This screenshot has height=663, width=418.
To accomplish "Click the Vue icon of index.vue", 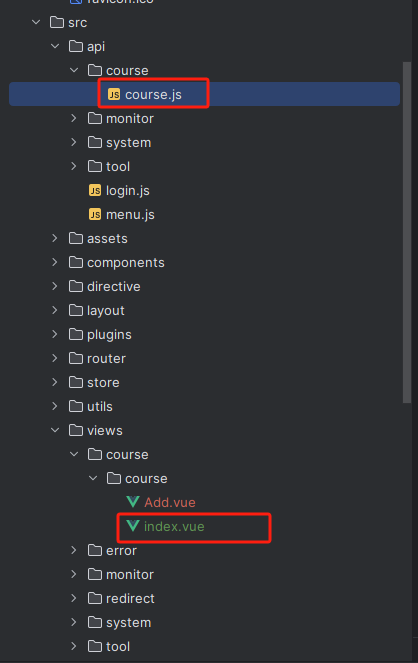I will pyautogui.click(x=133, y=526).
